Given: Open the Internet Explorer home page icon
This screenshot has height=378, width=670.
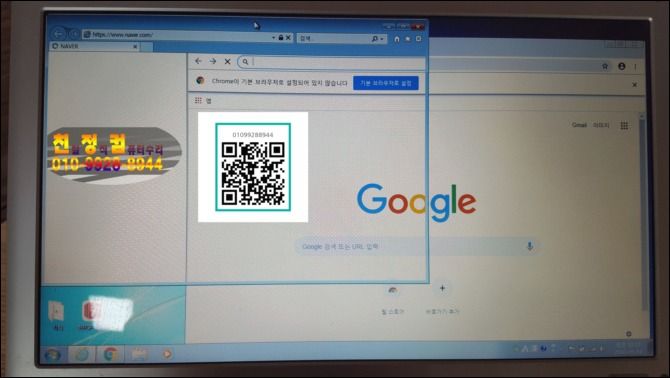Looking at the screenshot, I should click(x=397, y=39).
